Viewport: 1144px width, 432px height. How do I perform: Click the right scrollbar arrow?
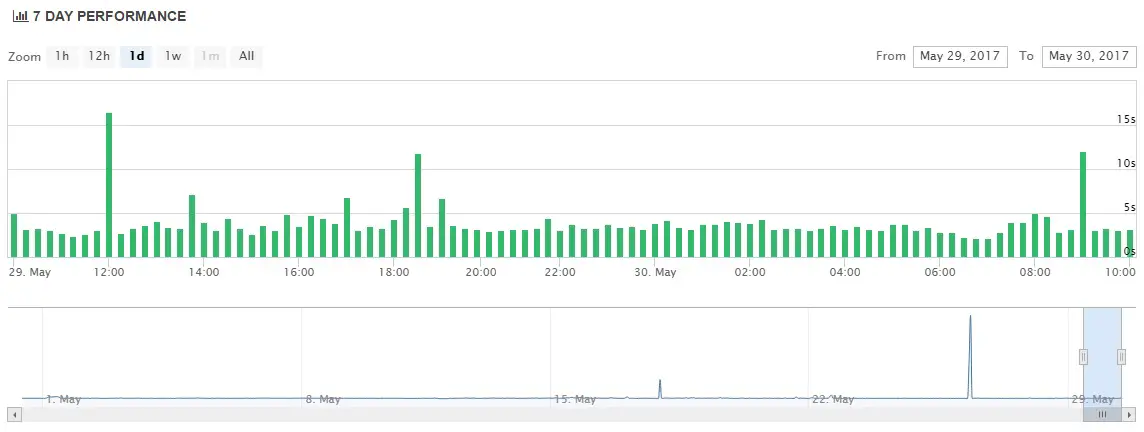[x=1129, y=414]
